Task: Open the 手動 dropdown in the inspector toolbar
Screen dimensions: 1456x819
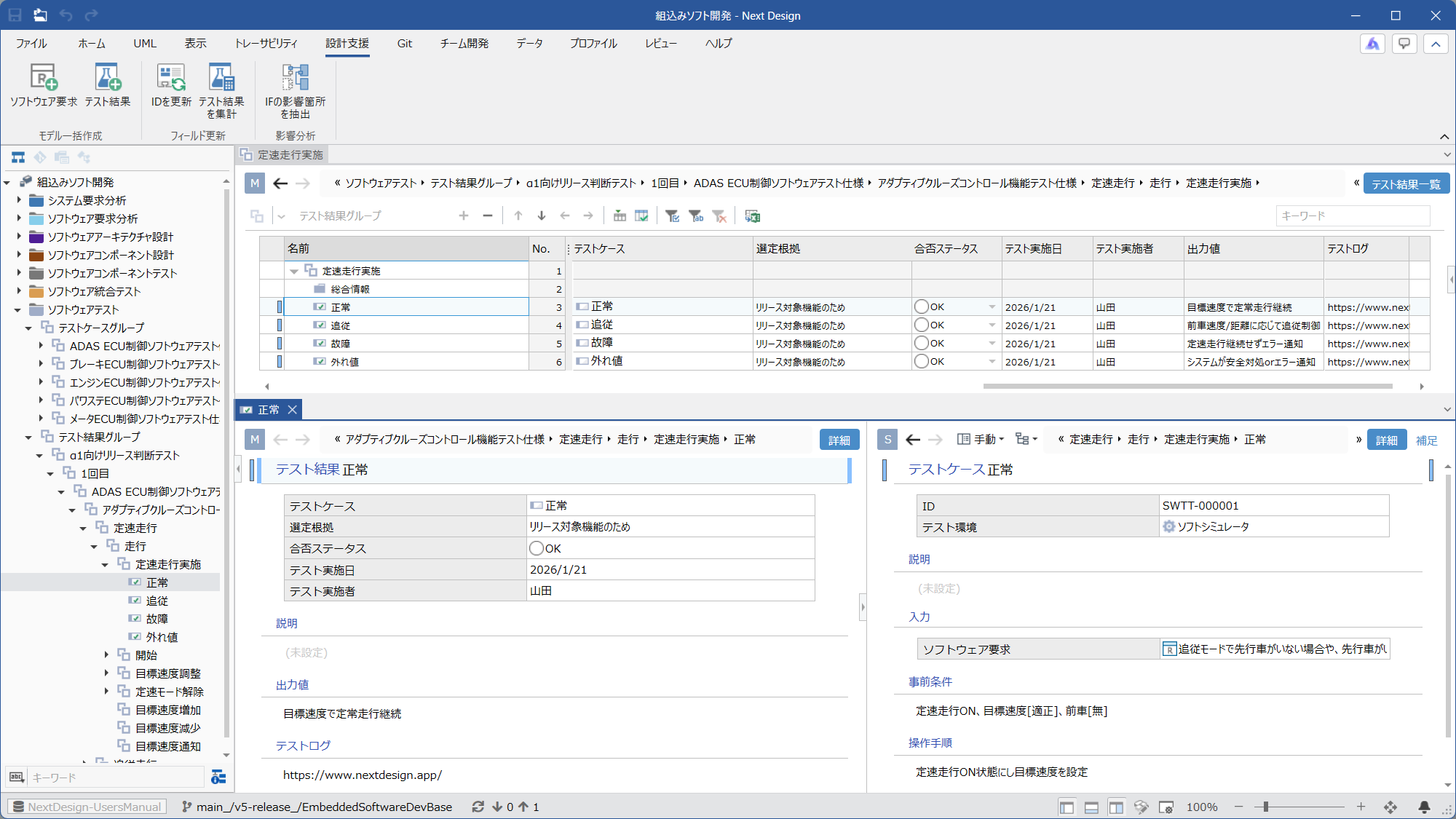Action: pos(981,440)
